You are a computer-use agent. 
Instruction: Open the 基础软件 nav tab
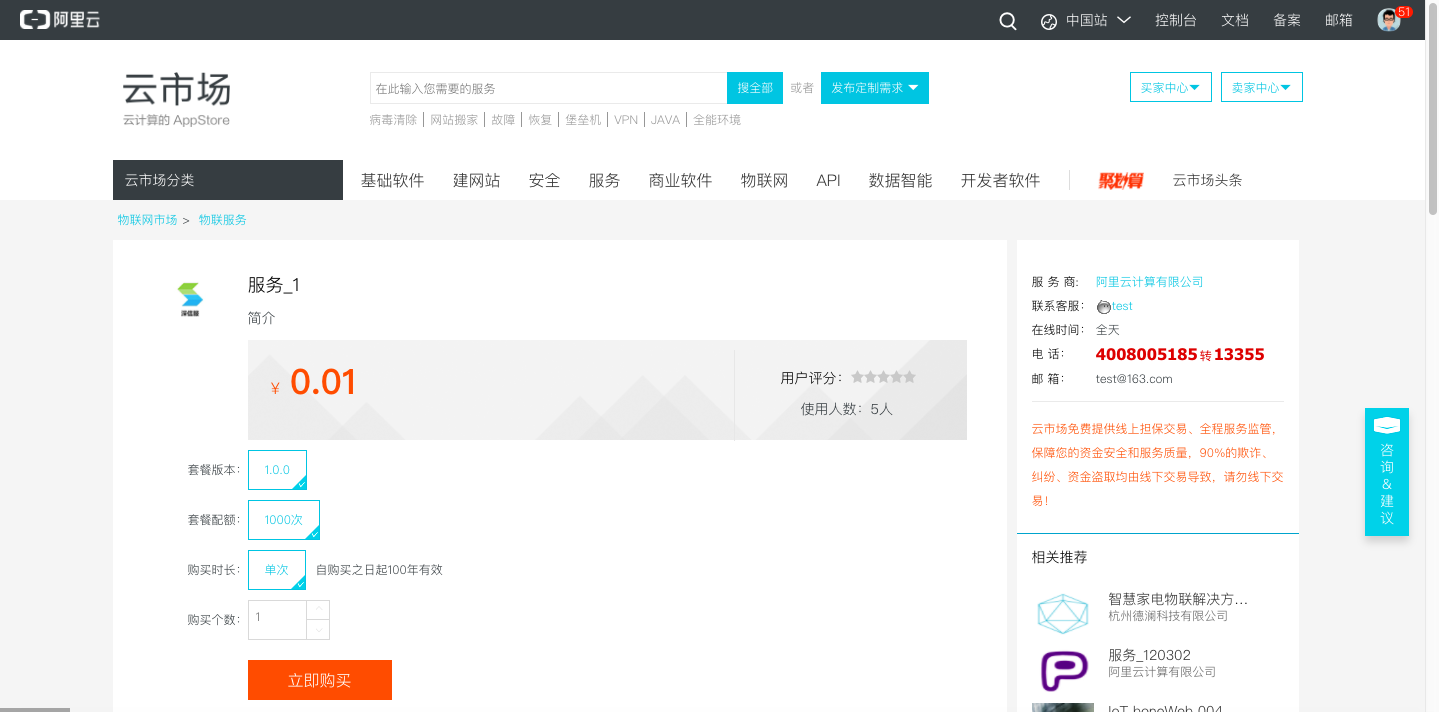393,180
